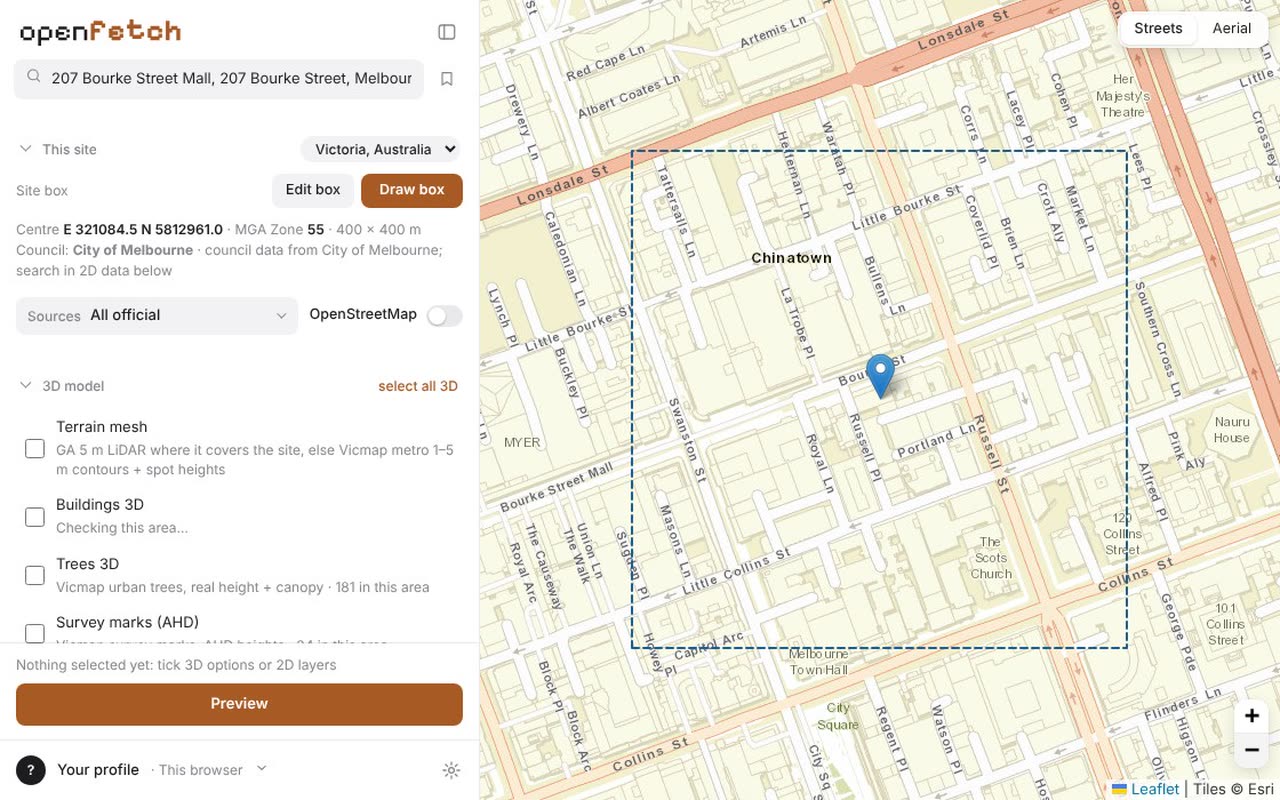Toggle the sidebar panel icon
The height and width of the screenshot is (800, 1280).
[x=447, y=32]
